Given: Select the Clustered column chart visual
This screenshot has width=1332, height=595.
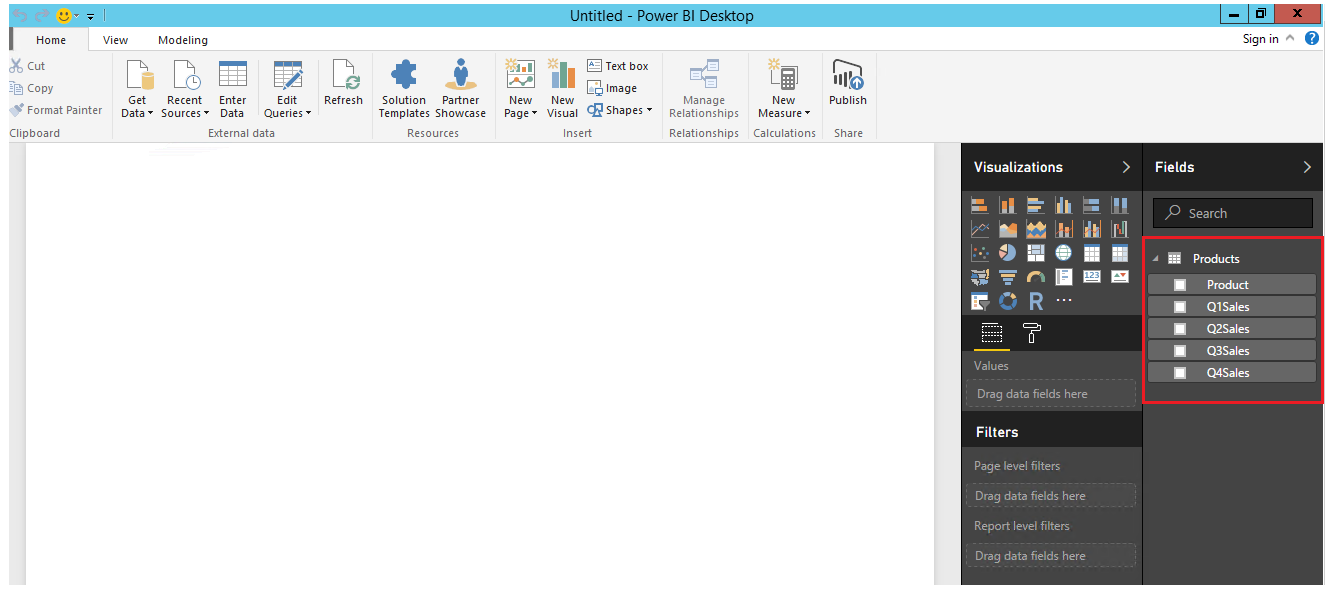Looking at the screenshot, I should [x=1064, y=205].
